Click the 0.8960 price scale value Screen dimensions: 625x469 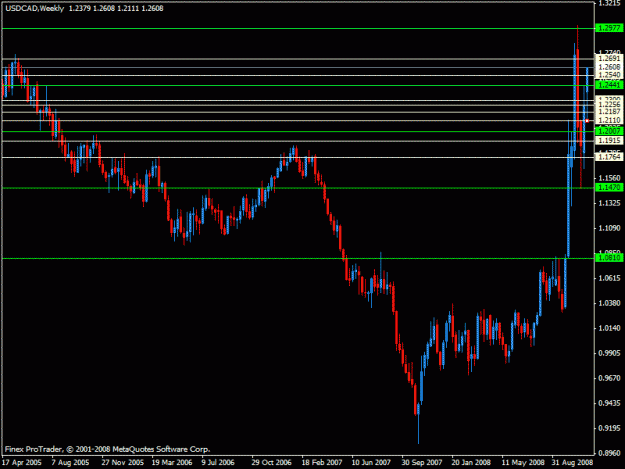(610, 453)
